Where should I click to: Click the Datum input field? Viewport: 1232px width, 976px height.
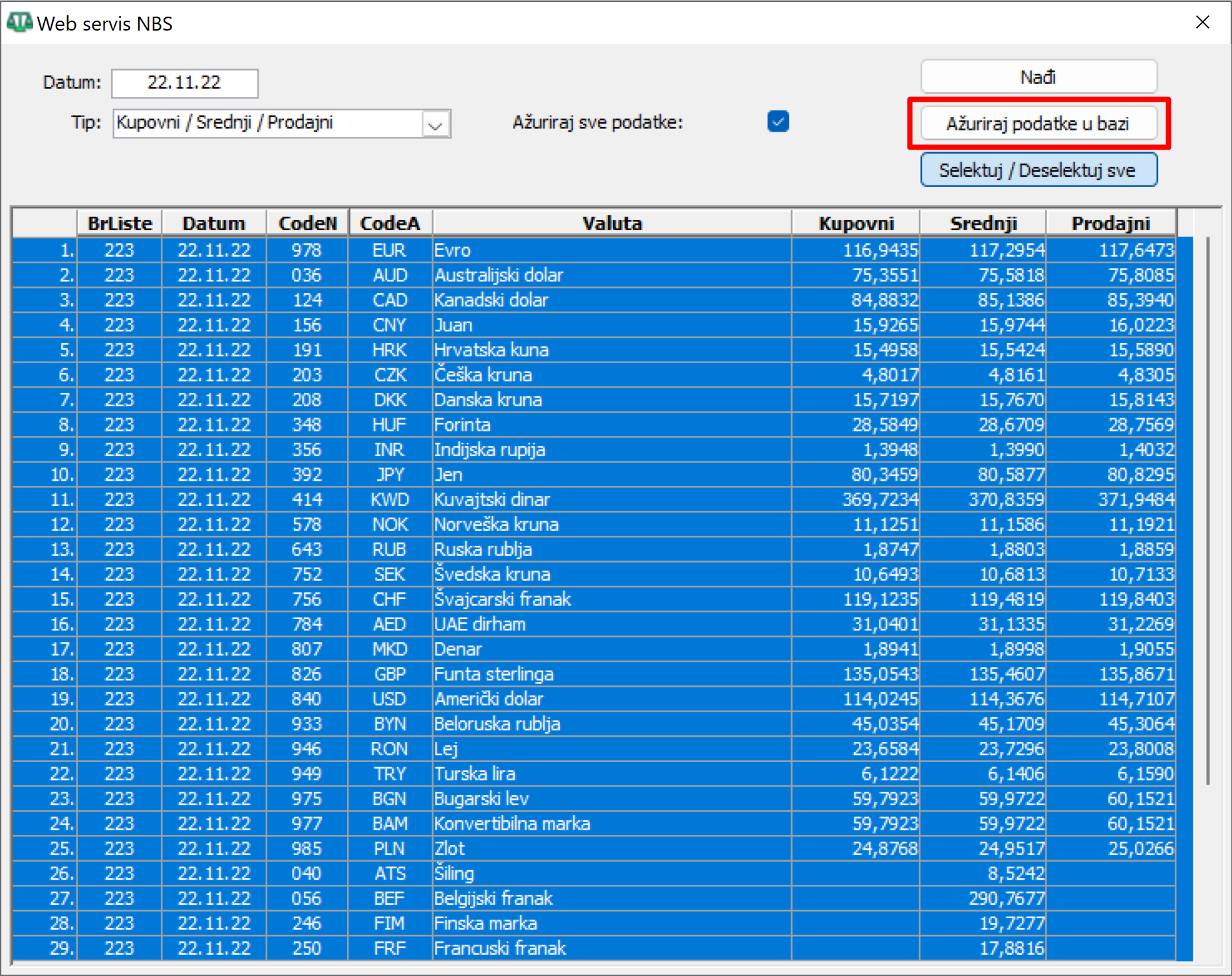point(184,83)
